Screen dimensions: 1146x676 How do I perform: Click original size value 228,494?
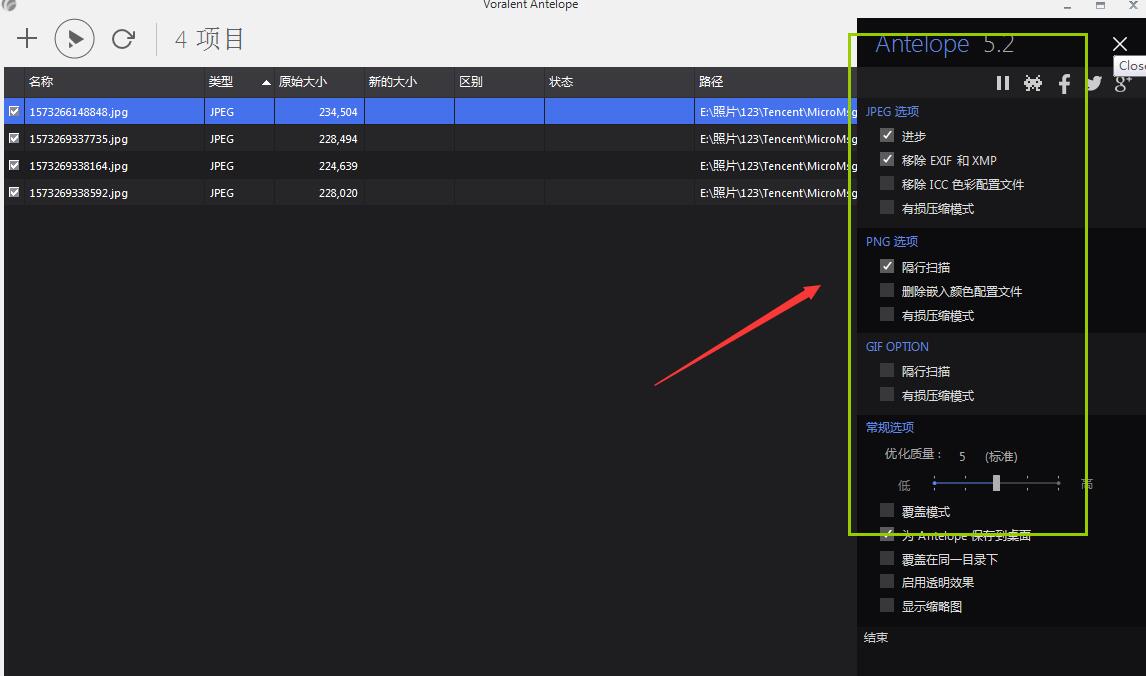coord(338,139)
